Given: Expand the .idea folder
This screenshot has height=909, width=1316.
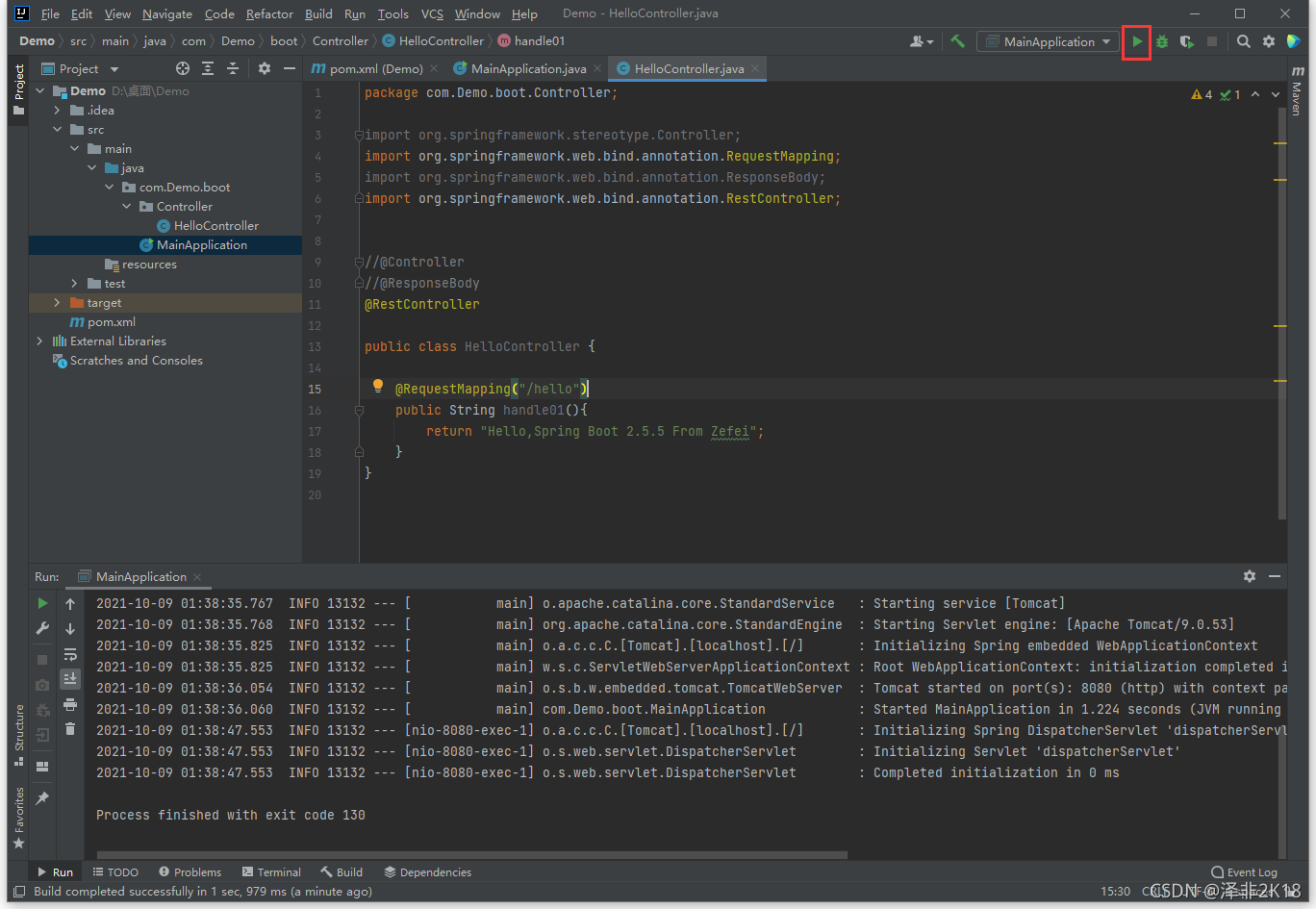Looking at the screenshot, I should tap(58, 111).
